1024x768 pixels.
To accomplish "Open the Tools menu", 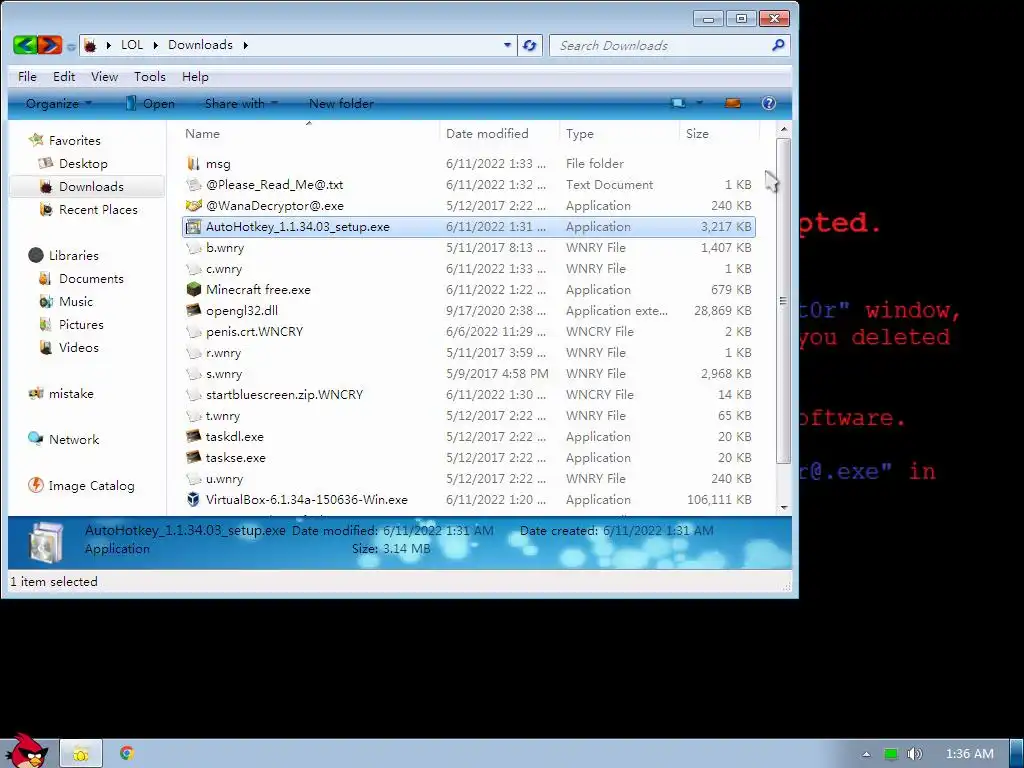I will coord(150,76).
